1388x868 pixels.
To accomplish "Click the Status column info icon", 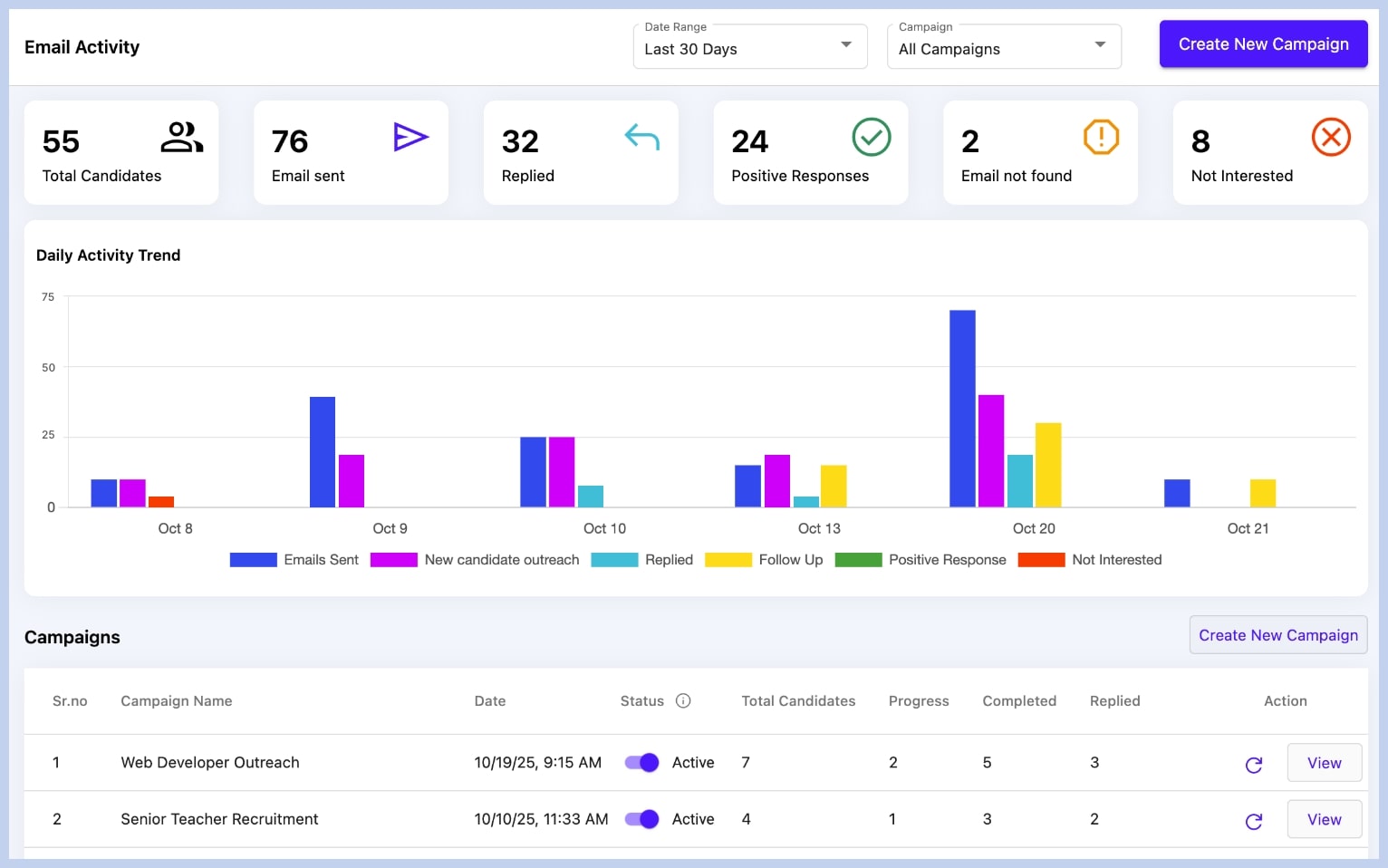I will point(683,700).
